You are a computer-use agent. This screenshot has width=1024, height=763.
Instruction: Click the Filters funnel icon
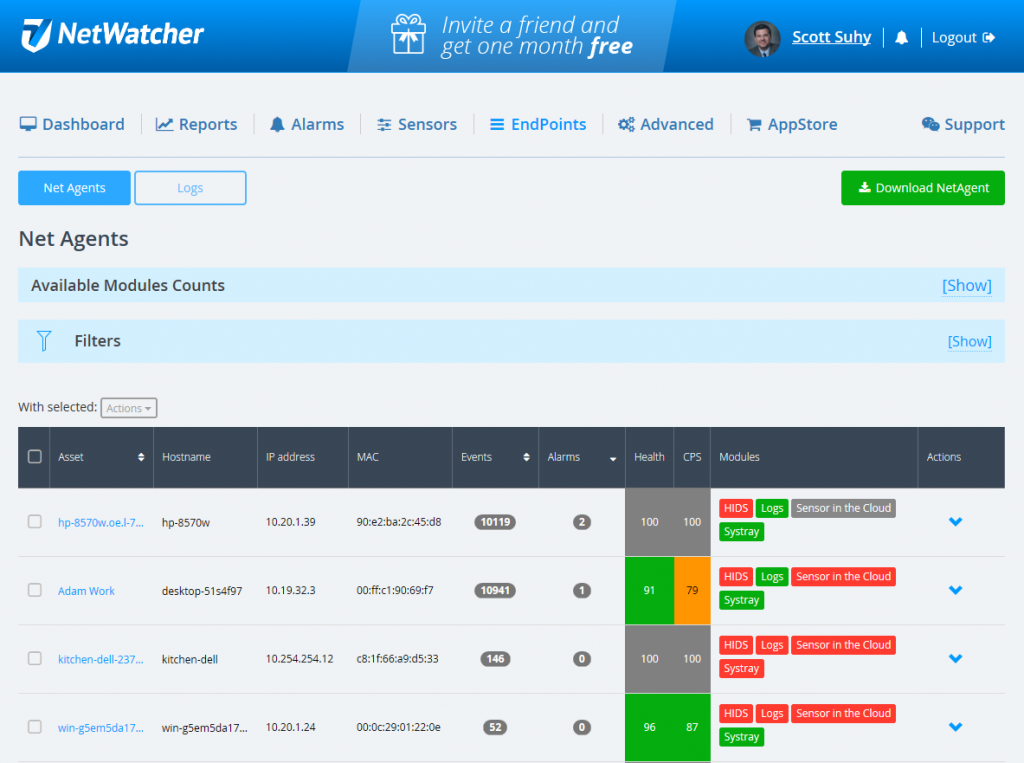click(x=44, y=340)
